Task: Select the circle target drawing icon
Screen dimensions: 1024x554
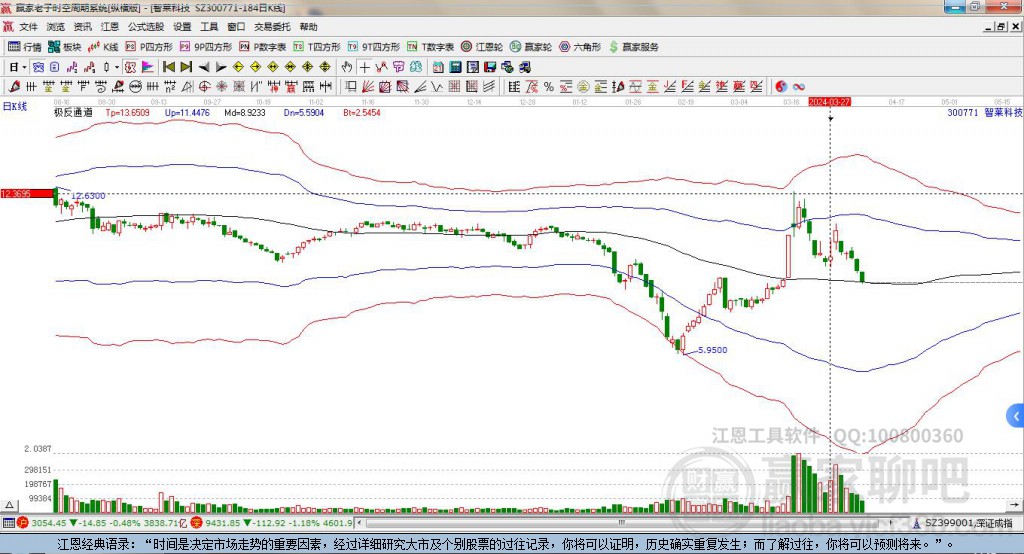Action: pyautogui.click(x=204, y=86)
